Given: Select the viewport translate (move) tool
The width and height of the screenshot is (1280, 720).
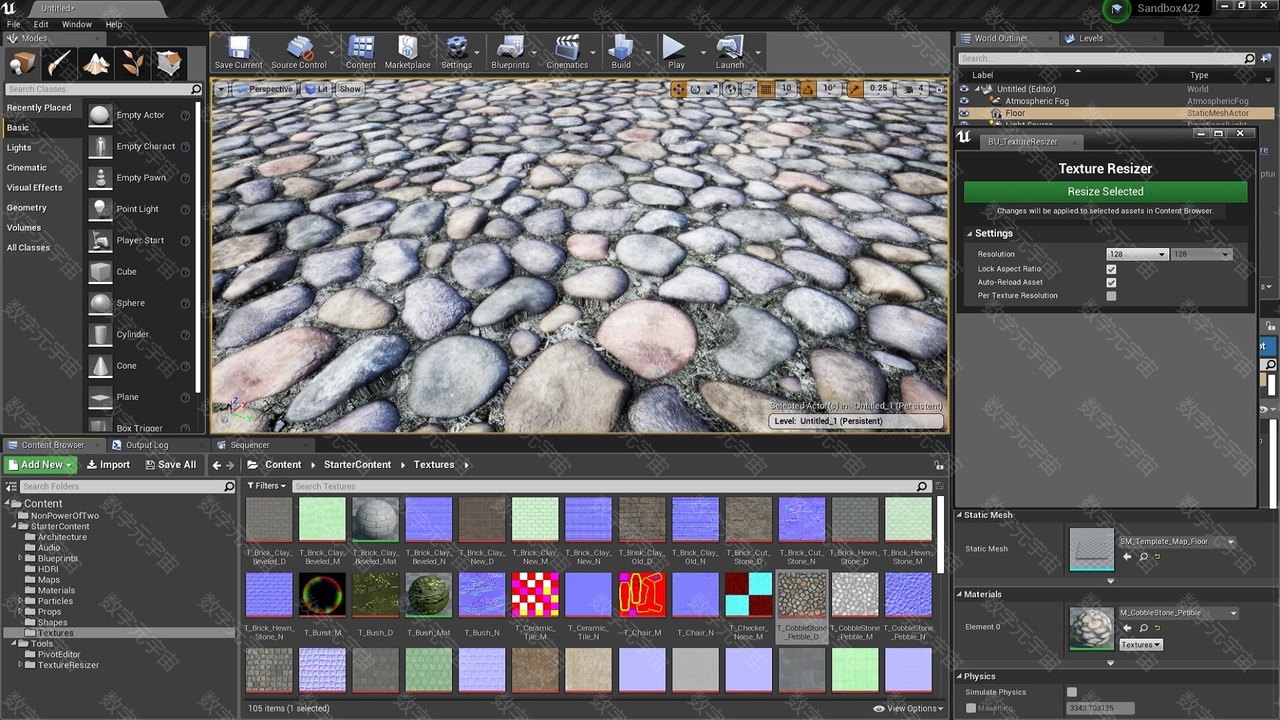Looking at the screenshot, I should pos(678,89).
